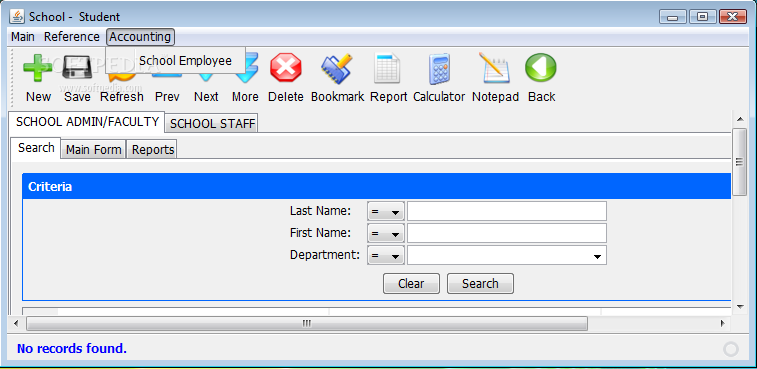Open the Notepad toolbar icon
Viewport: 757px width, 369px height.
click(495, 68)
